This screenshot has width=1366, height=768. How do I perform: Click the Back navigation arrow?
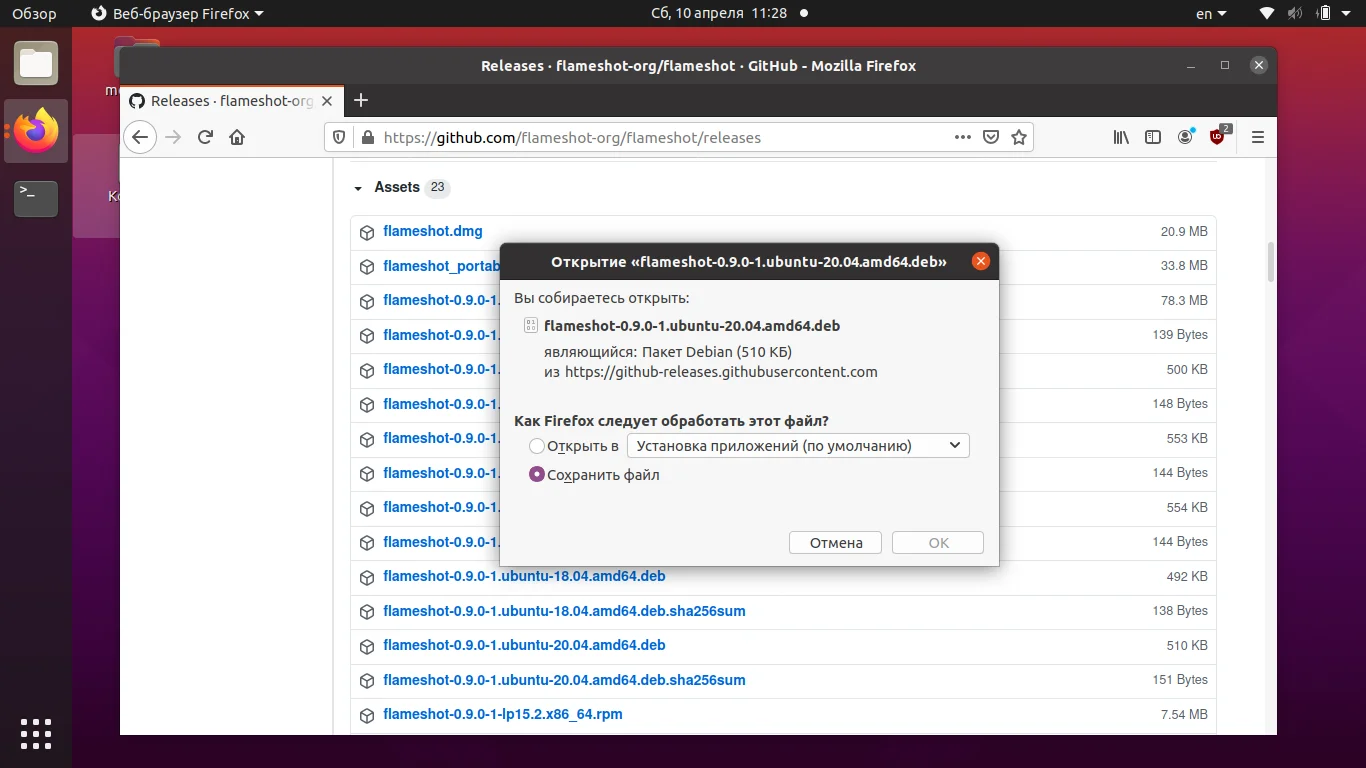point(140,137)
